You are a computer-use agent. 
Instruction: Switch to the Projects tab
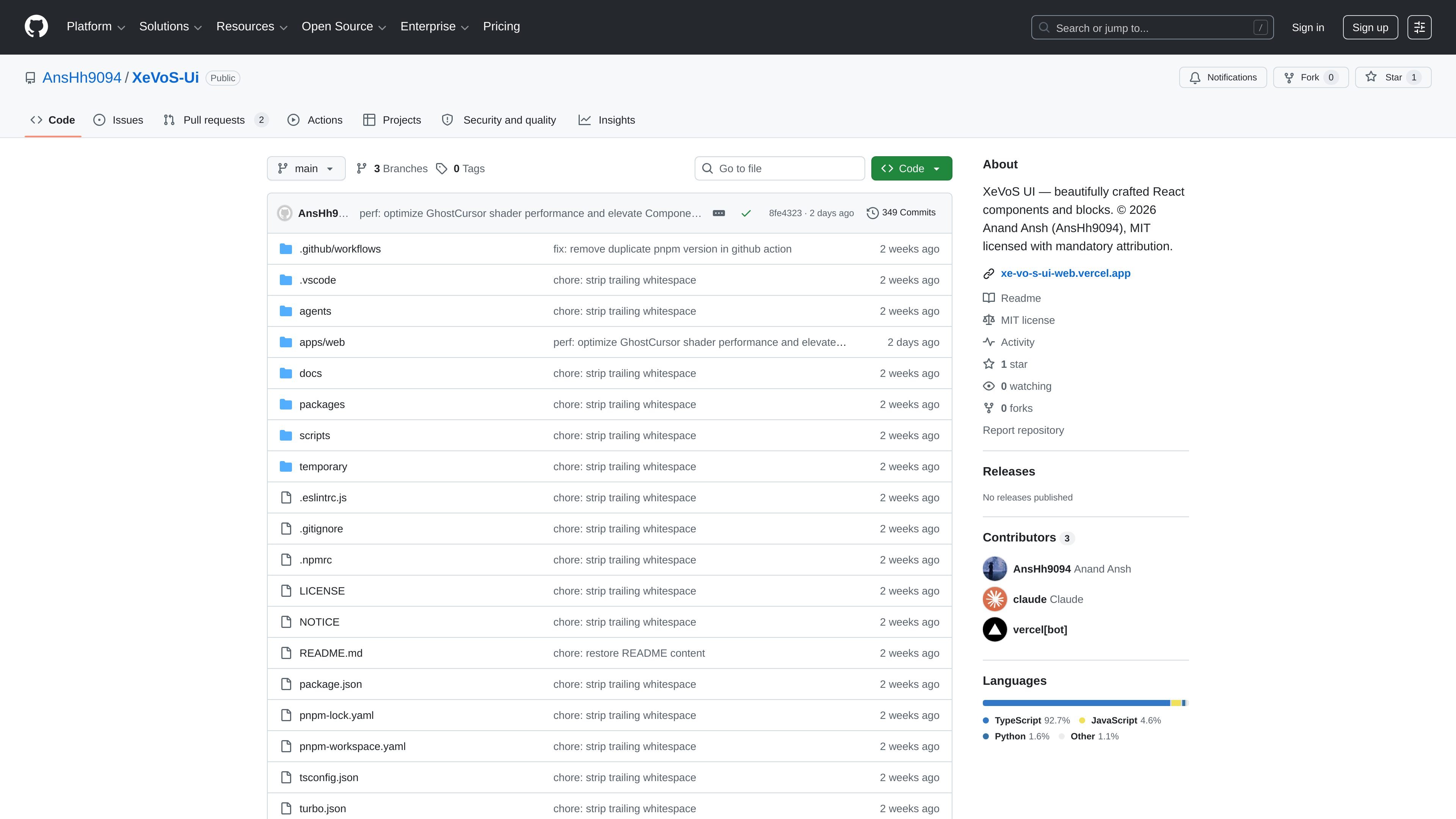coord(392,120)
